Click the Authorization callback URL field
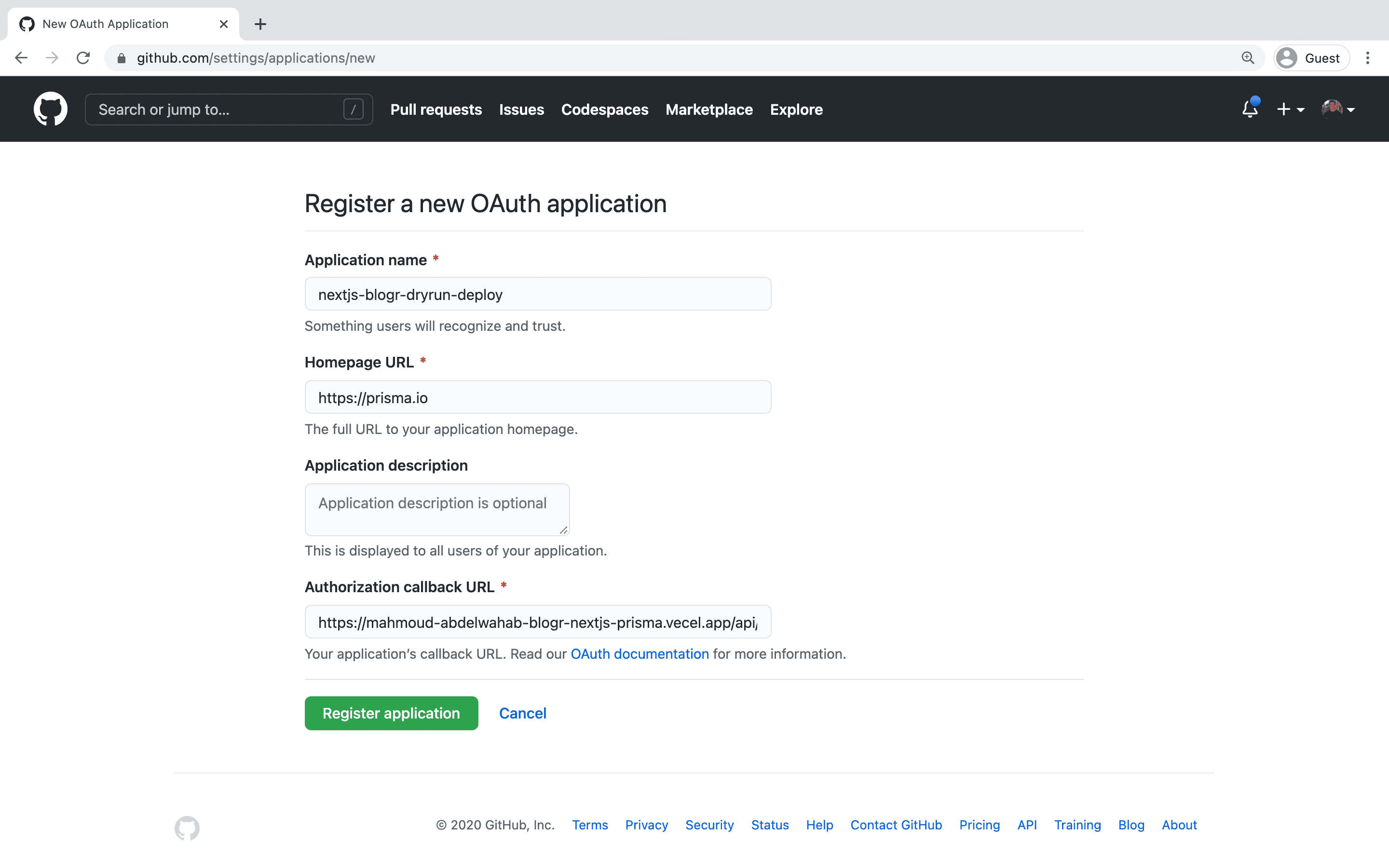 coord(538,622)
